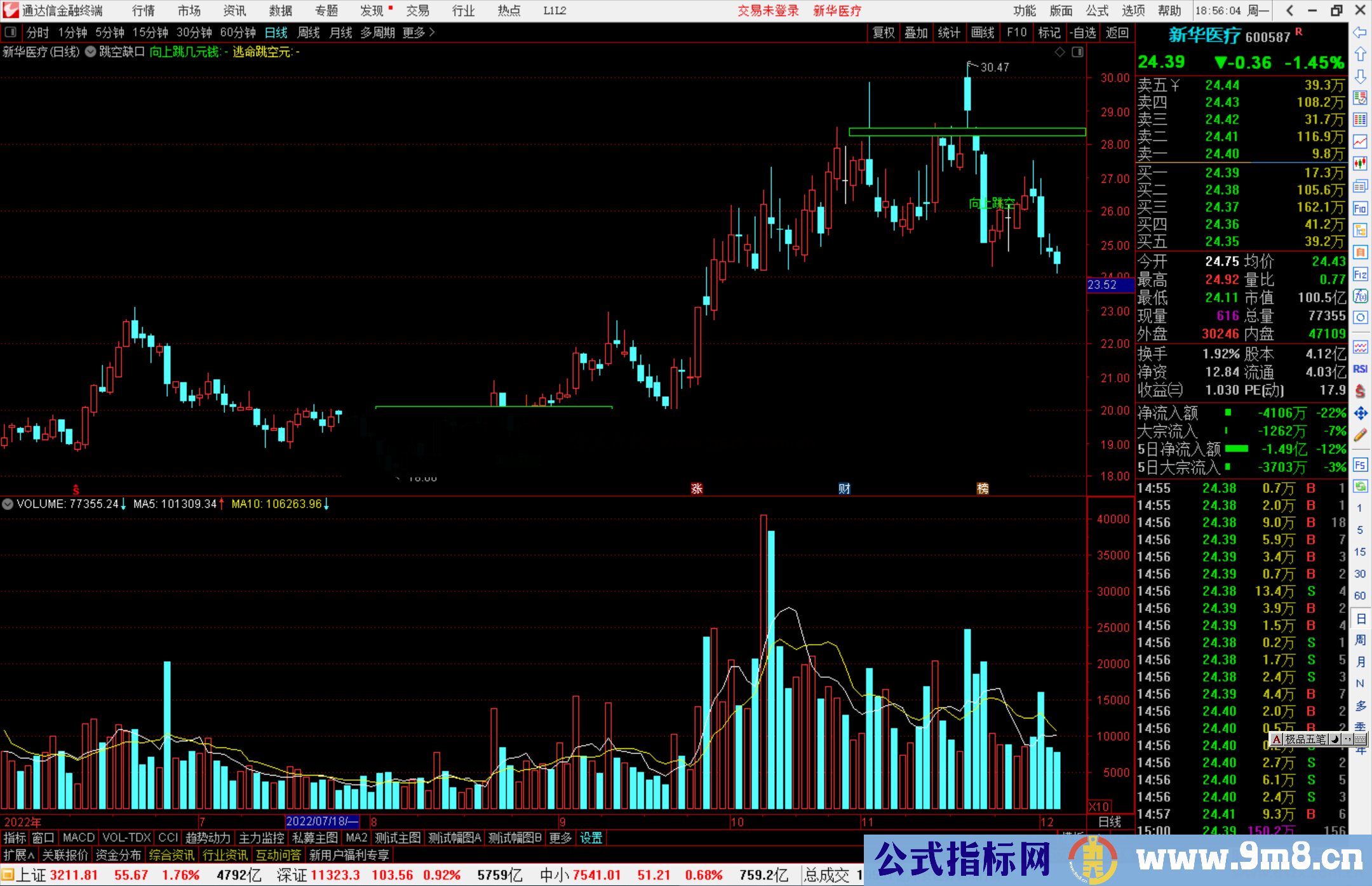Viewport: 1372px width, 886px height.
Task: Click the RSI indicator sidebar icon
Action: tap(1360, 369)
